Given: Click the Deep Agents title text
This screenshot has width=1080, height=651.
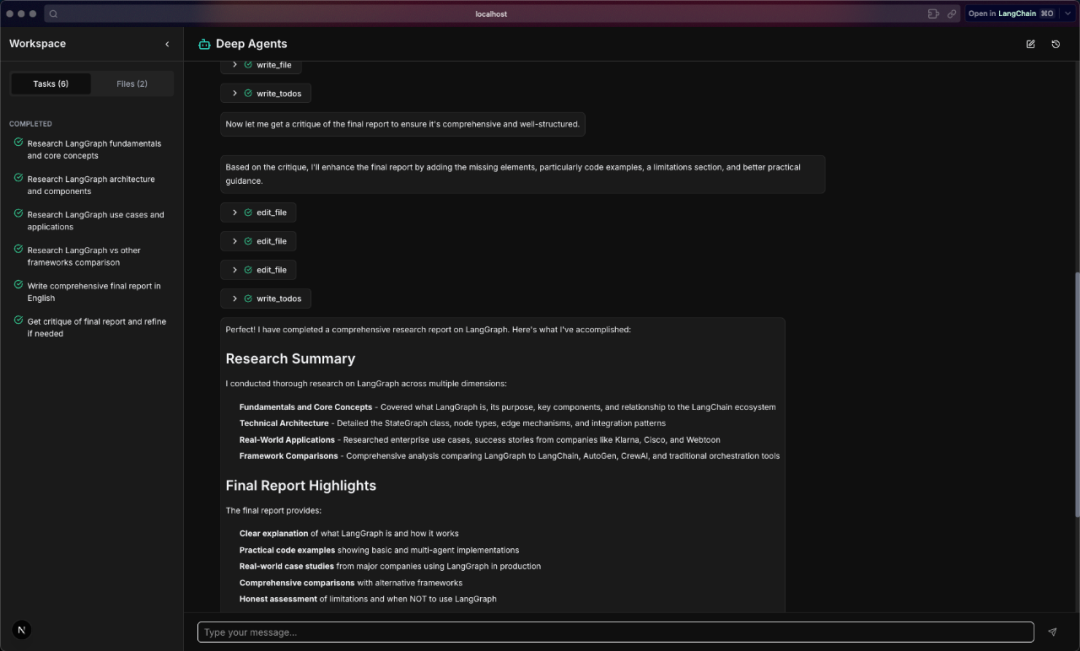Looking at the screenshot, I should coord(251,43).
